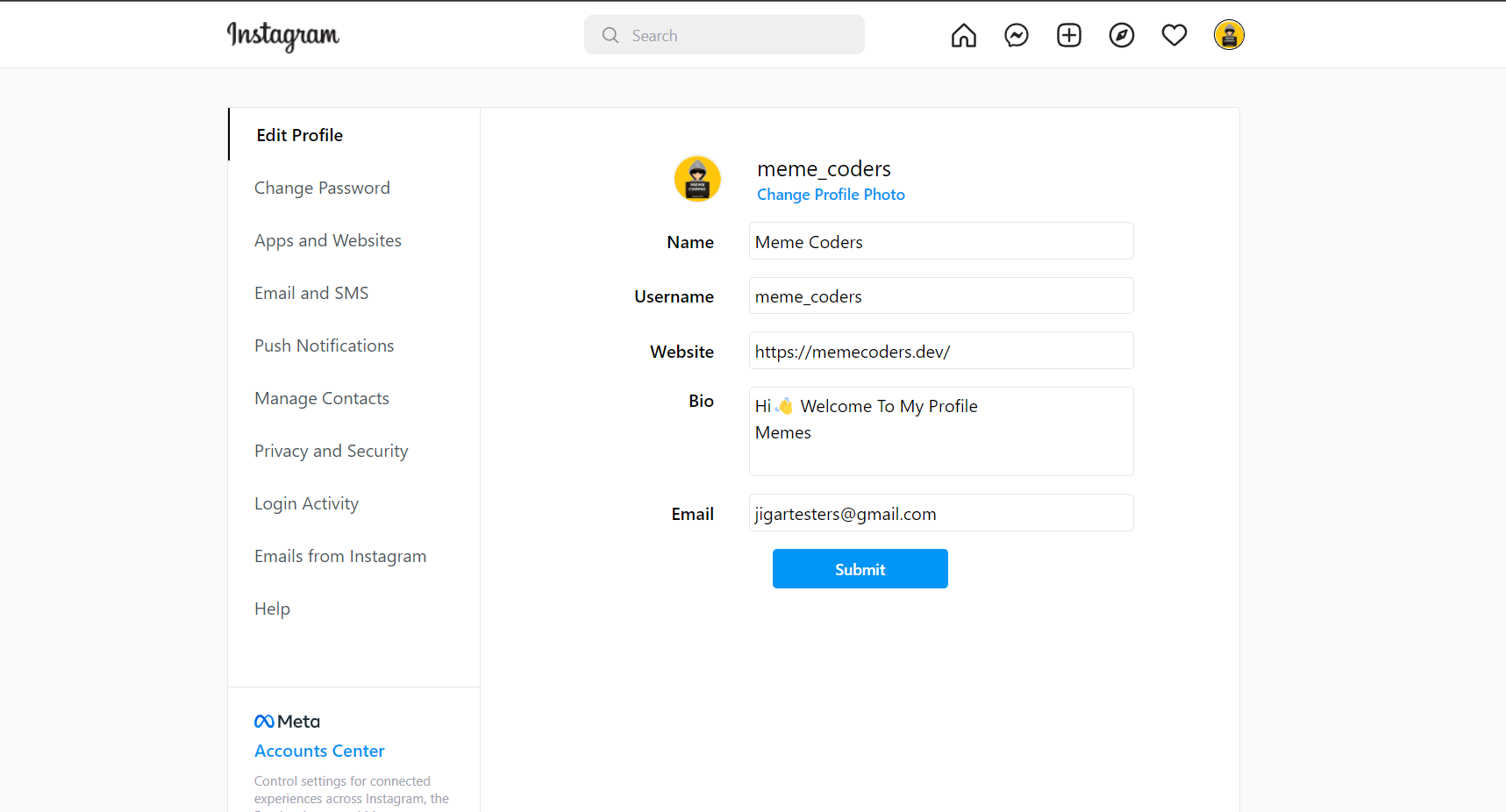
Task: Click the Name field label
Action: 690,242
